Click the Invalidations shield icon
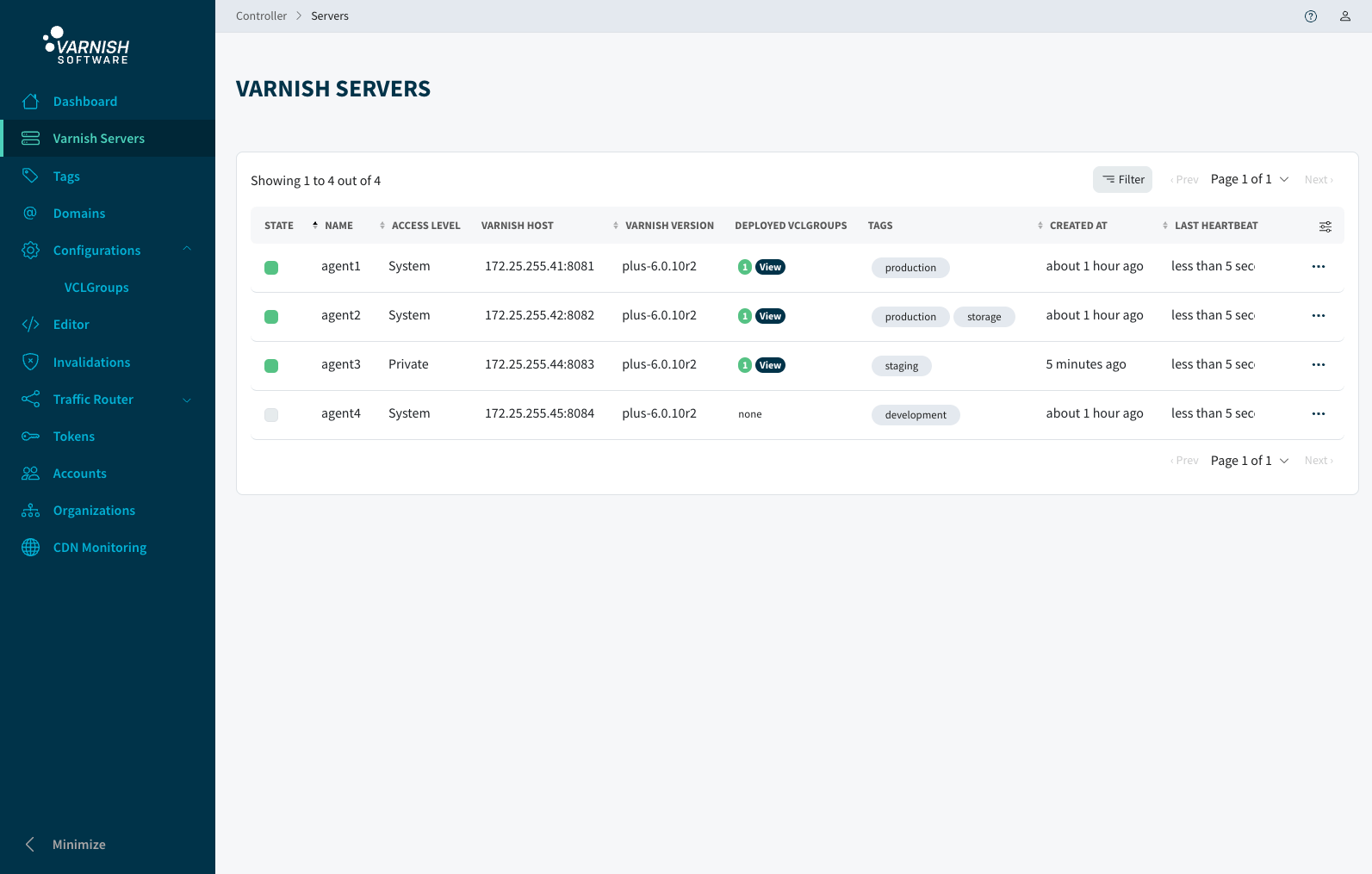1372x874 pixels. pyautogui.click(x=30, y=362)
